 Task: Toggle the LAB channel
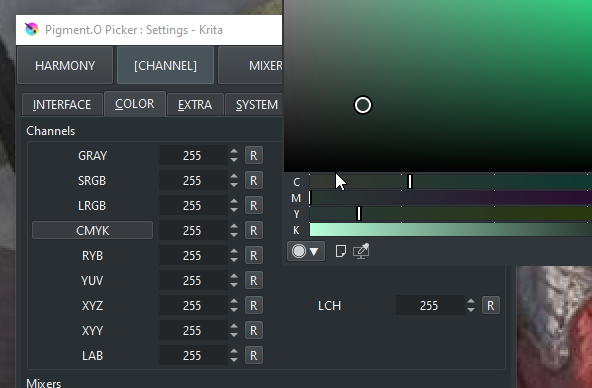tap(92, 356)
